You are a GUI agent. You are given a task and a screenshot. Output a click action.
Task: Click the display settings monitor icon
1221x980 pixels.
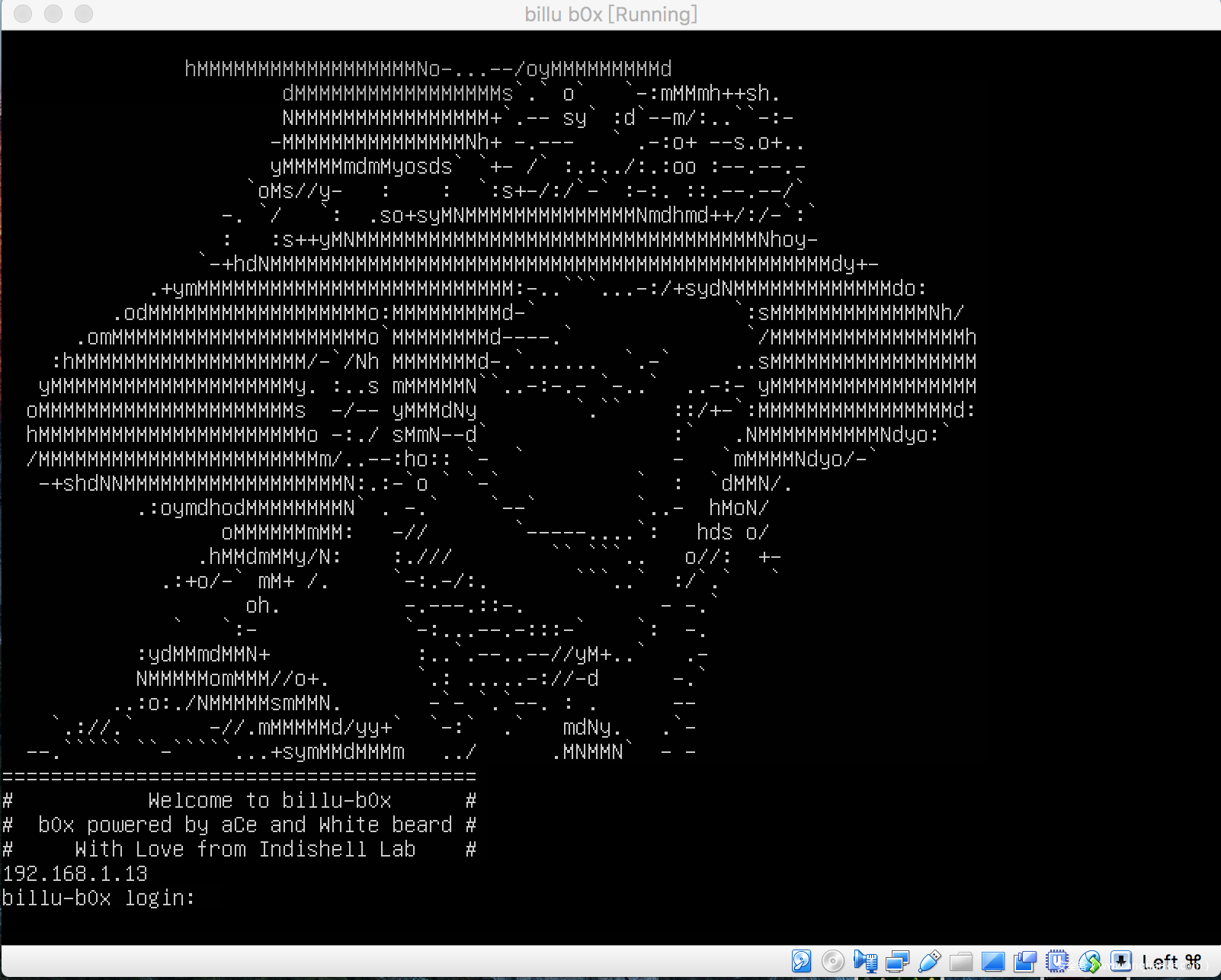[992, 962]
